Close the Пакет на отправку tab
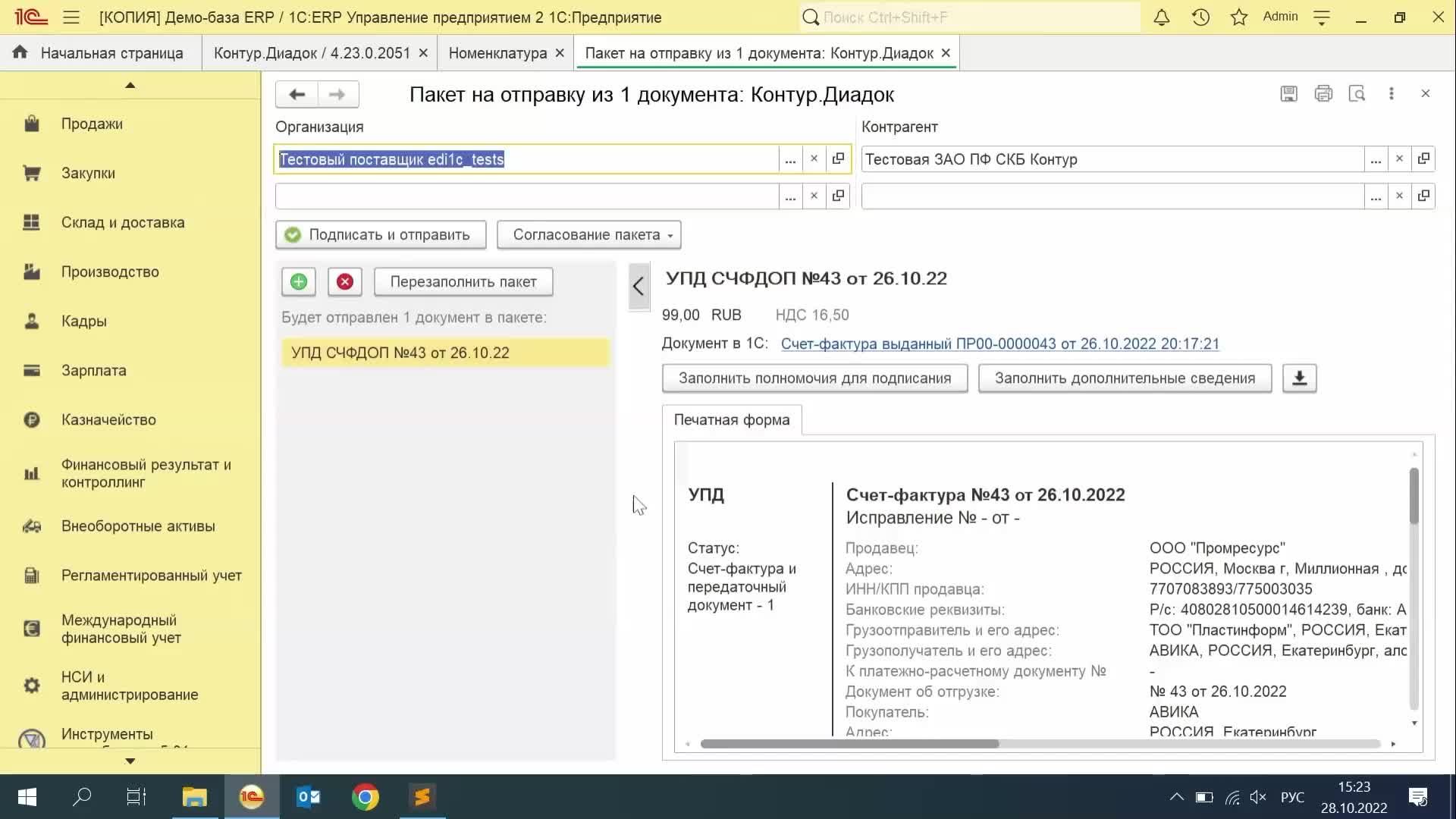Viewport: 1456px width, 819px height. click(x=946, y=53)
